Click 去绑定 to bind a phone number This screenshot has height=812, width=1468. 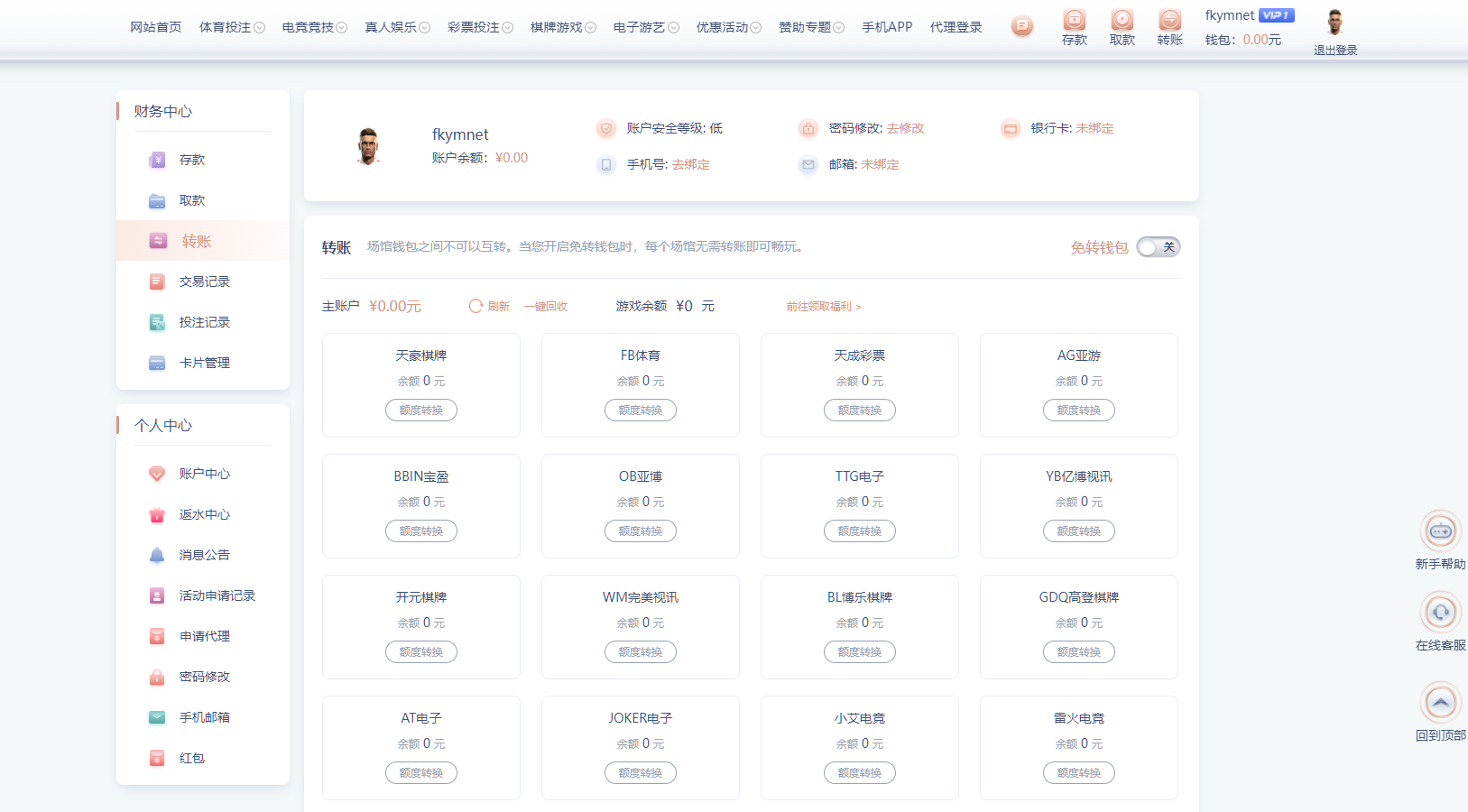(x=690, y=164)
